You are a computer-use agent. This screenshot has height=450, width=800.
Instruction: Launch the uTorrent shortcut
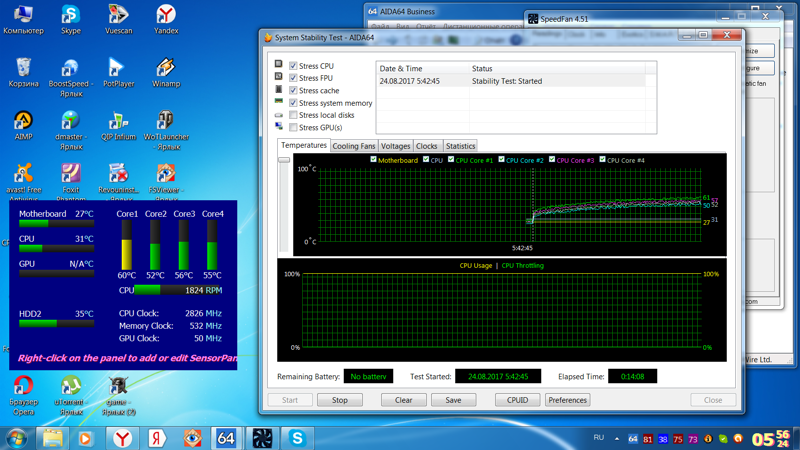[70, 396]
